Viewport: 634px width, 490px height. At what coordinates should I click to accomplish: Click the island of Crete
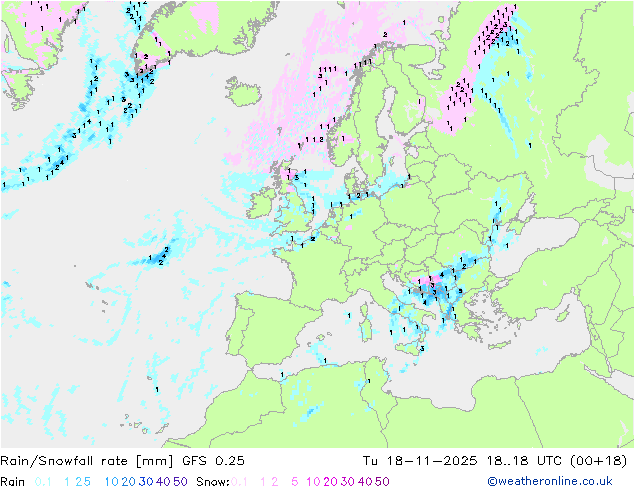pyautogui.click(x=500, y=345)
